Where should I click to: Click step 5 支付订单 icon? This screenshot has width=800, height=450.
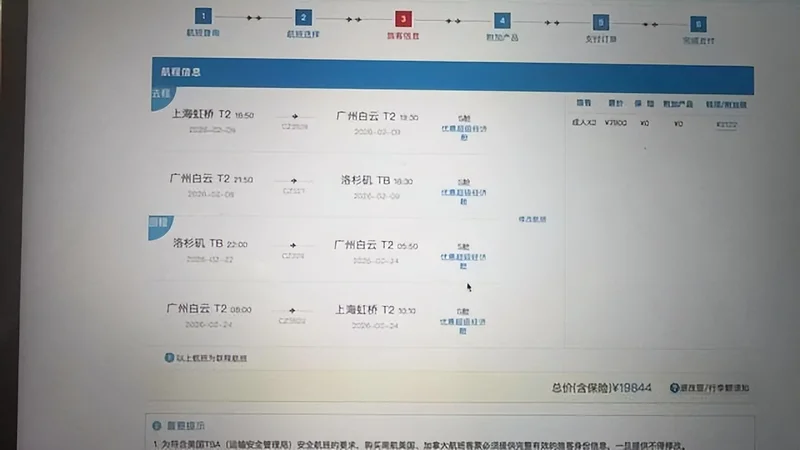600,22
